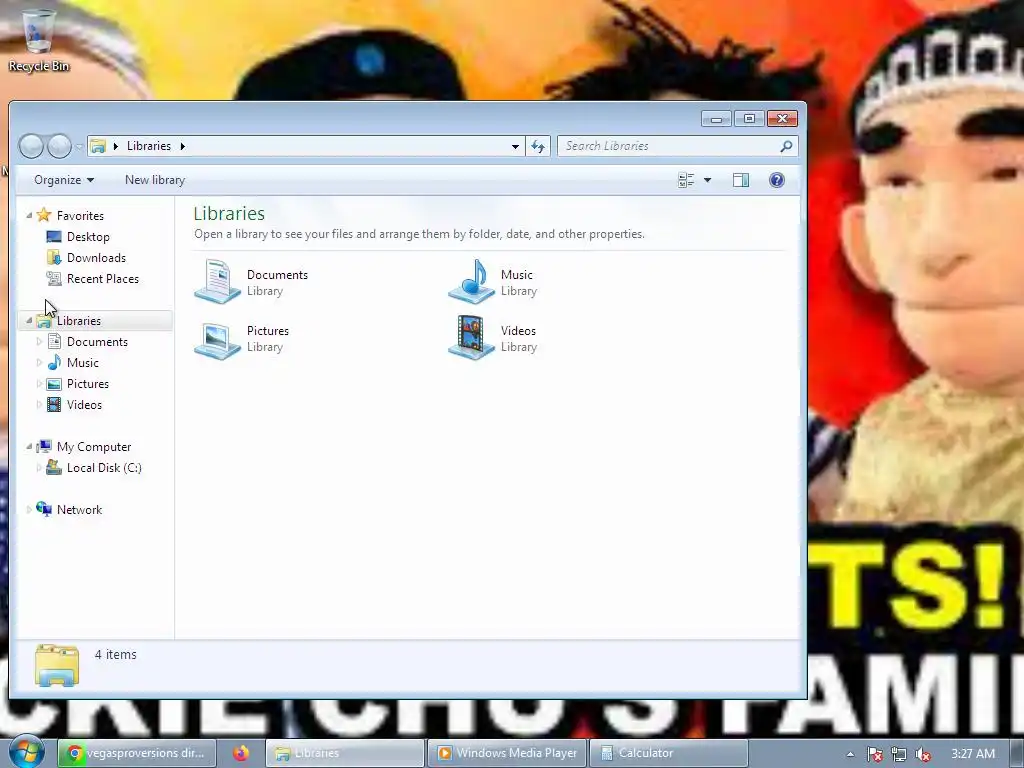The height and width of the screenshot is (768, 1024).
Task: Select the Videos library icon in the main pane
Action: [472, 338]
